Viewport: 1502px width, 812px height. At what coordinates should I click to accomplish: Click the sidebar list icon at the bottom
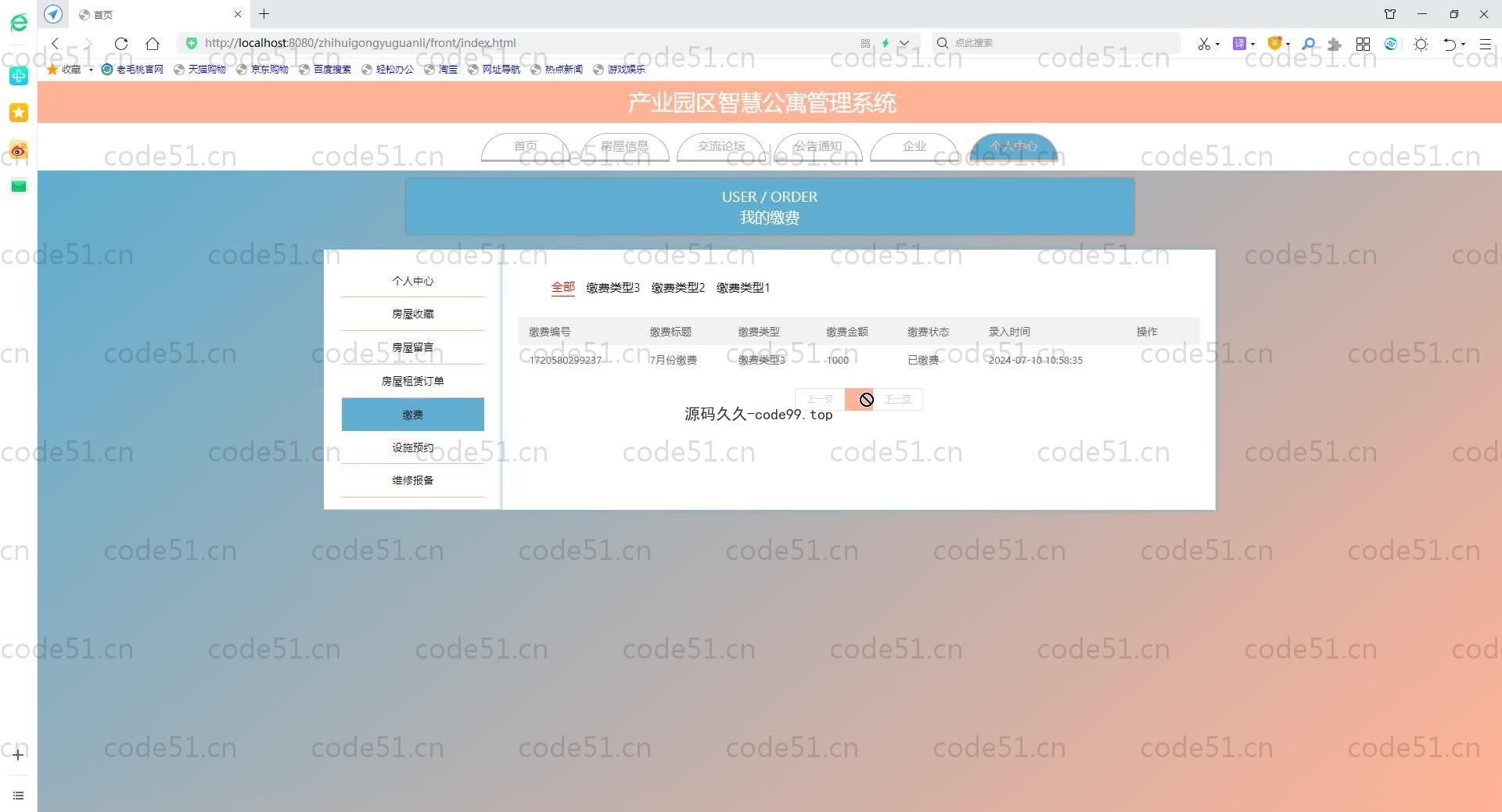(18, 796)
